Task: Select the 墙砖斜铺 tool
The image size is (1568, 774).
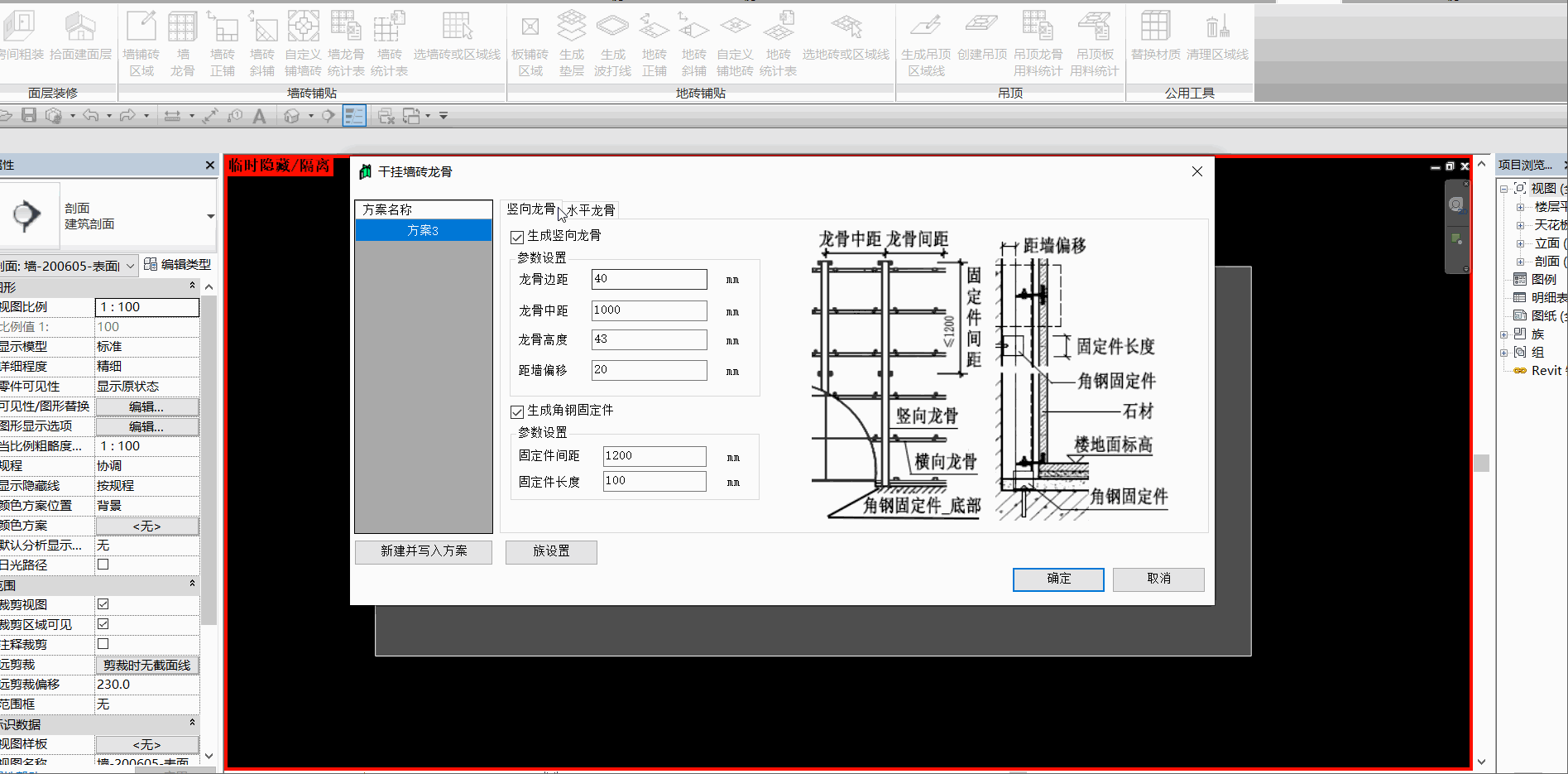Action: click(x=262, y=44)
